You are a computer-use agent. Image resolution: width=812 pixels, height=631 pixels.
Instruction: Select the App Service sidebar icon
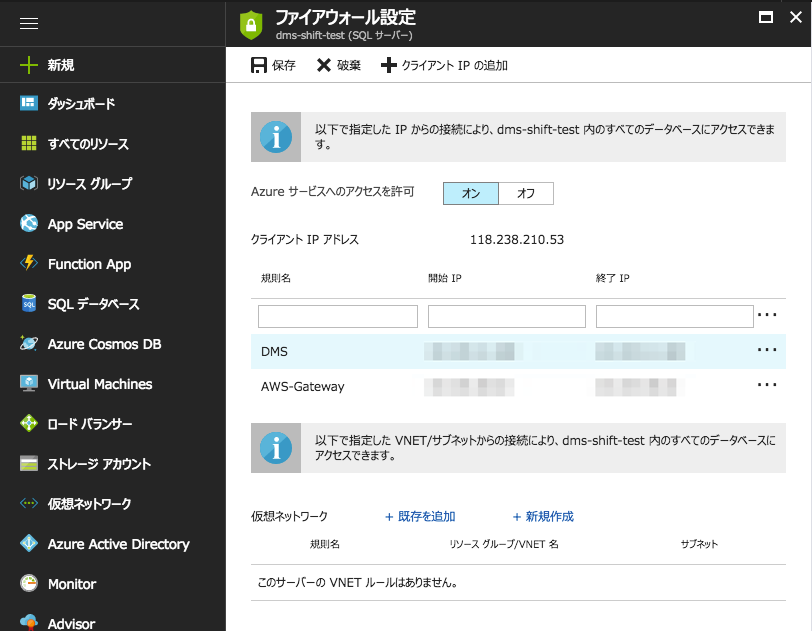[x=27, y=224]
